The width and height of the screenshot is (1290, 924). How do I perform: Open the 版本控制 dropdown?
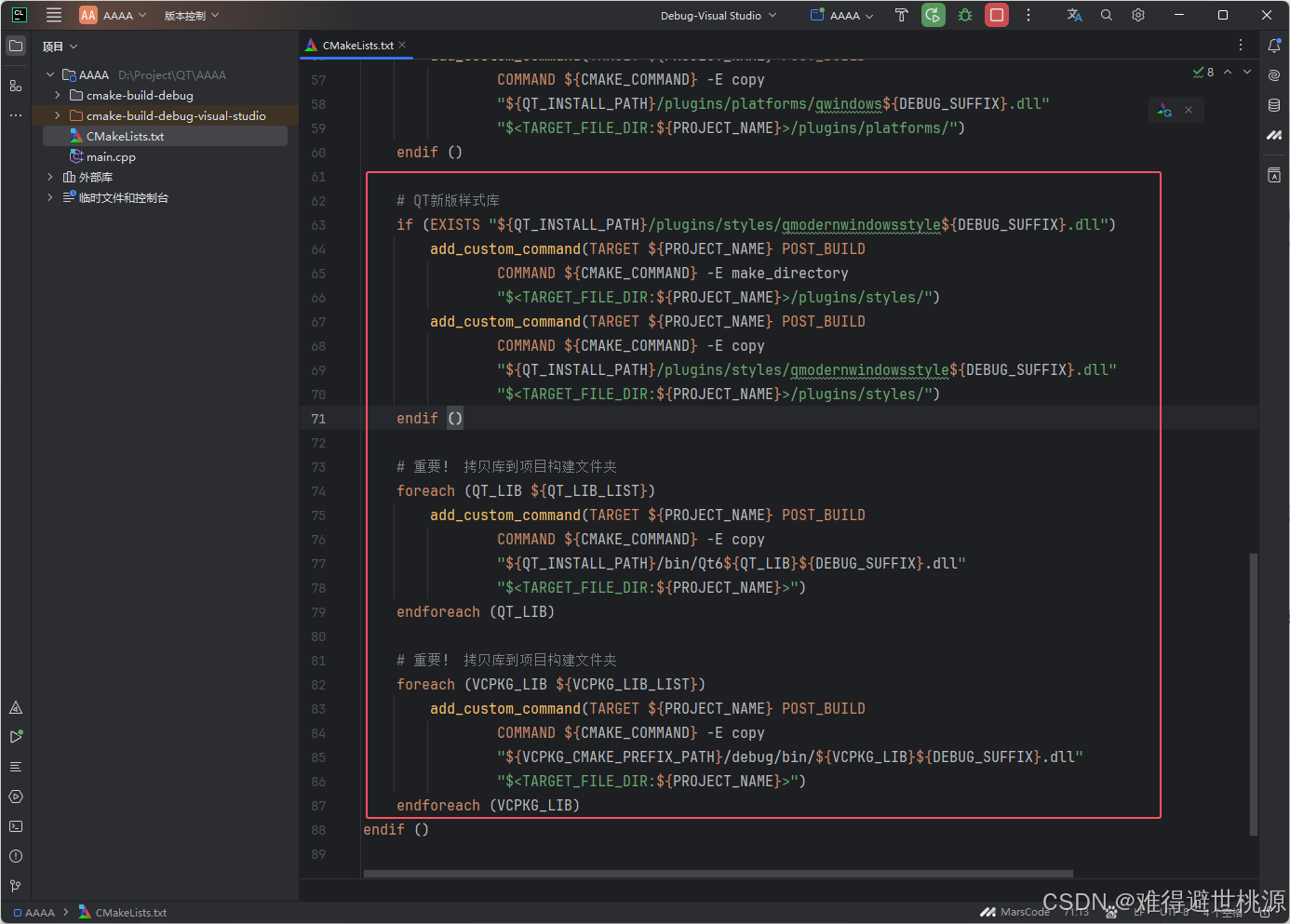[x=192, y=15]
